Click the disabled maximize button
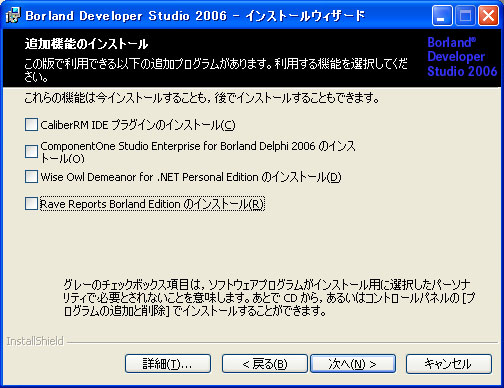The height and width of the screenshot is (388, 504). click(465, 16)
